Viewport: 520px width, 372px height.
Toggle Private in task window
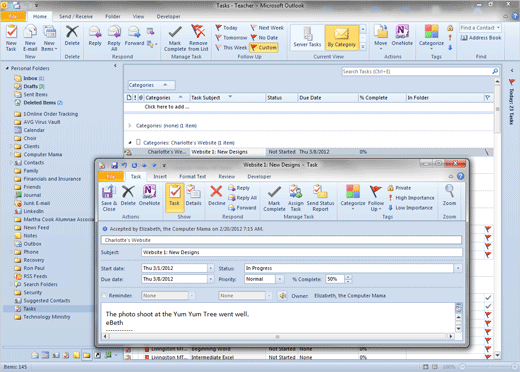(x=399, y=188)
